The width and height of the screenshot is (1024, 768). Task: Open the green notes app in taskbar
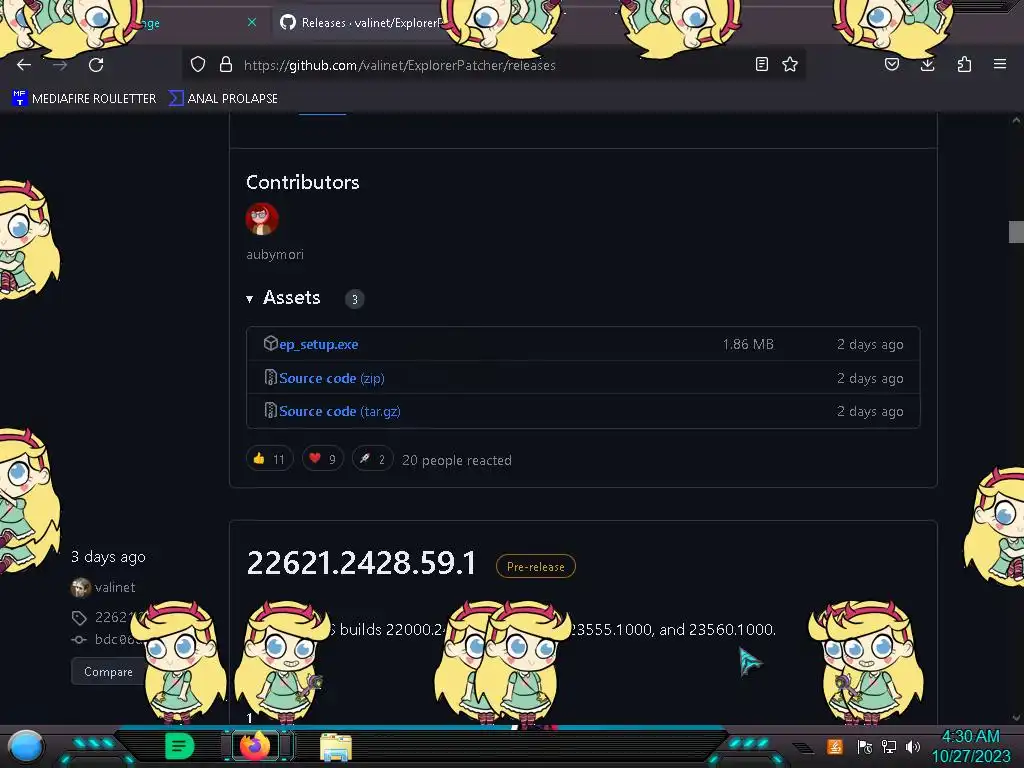coord(180,746)
